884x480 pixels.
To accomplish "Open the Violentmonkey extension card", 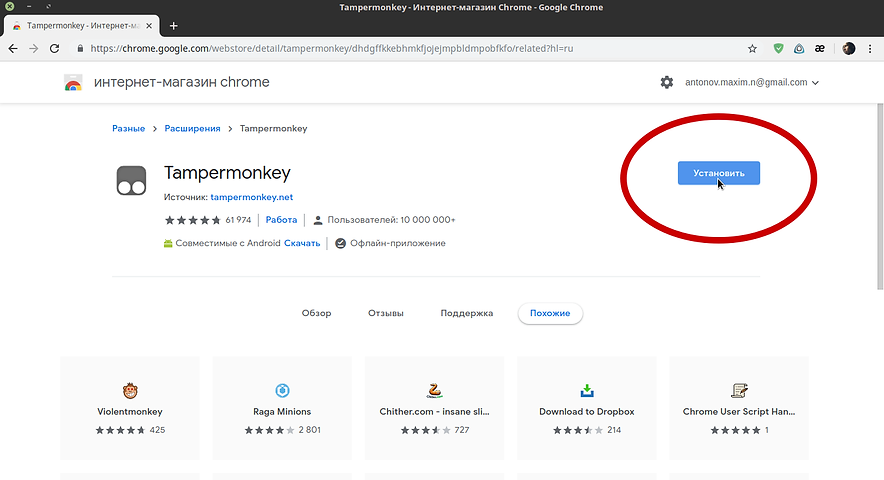I will click(x=130, y=408).
